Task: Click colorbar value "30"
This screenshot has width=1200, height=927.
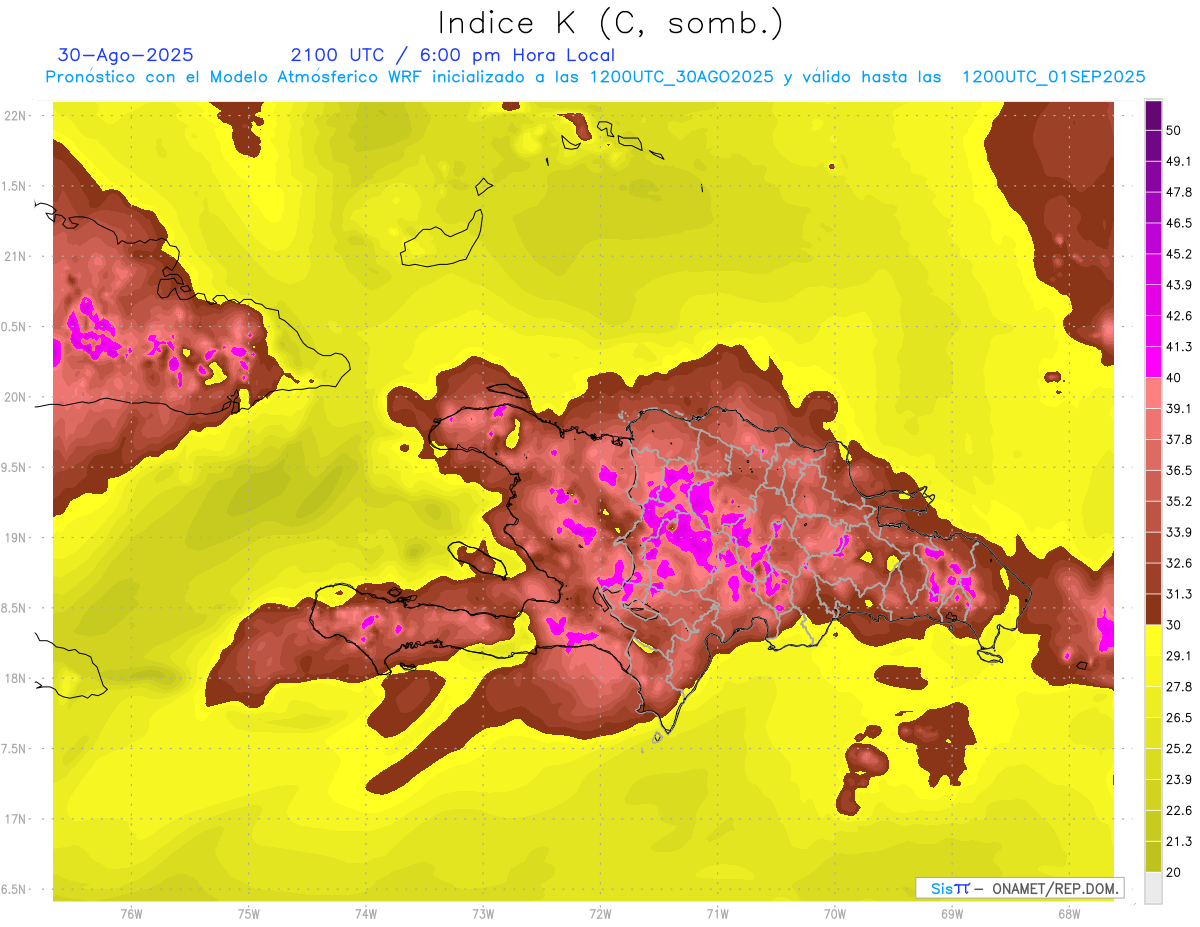Action: (1173, 625)
